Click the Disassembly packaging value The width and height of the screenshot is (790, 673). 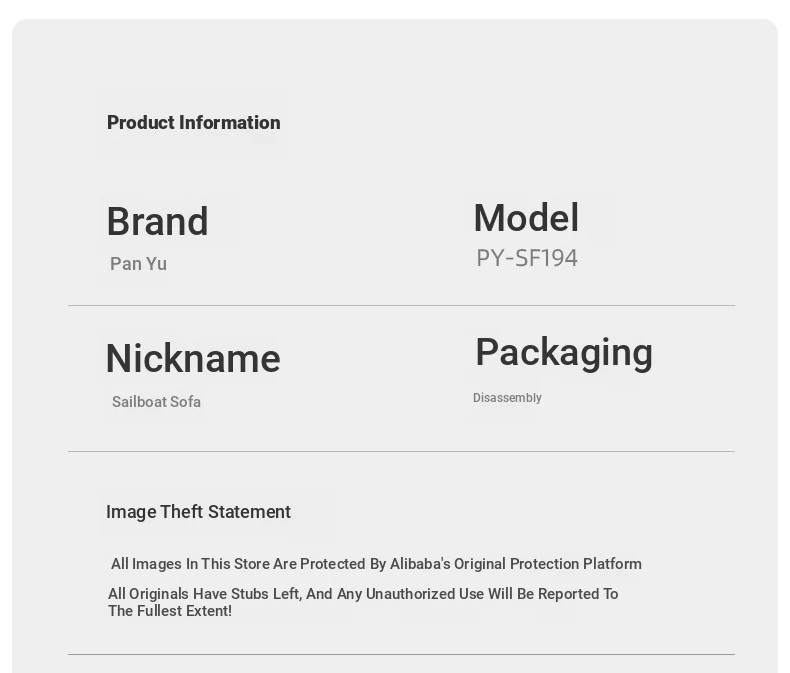tap(507, 397)
